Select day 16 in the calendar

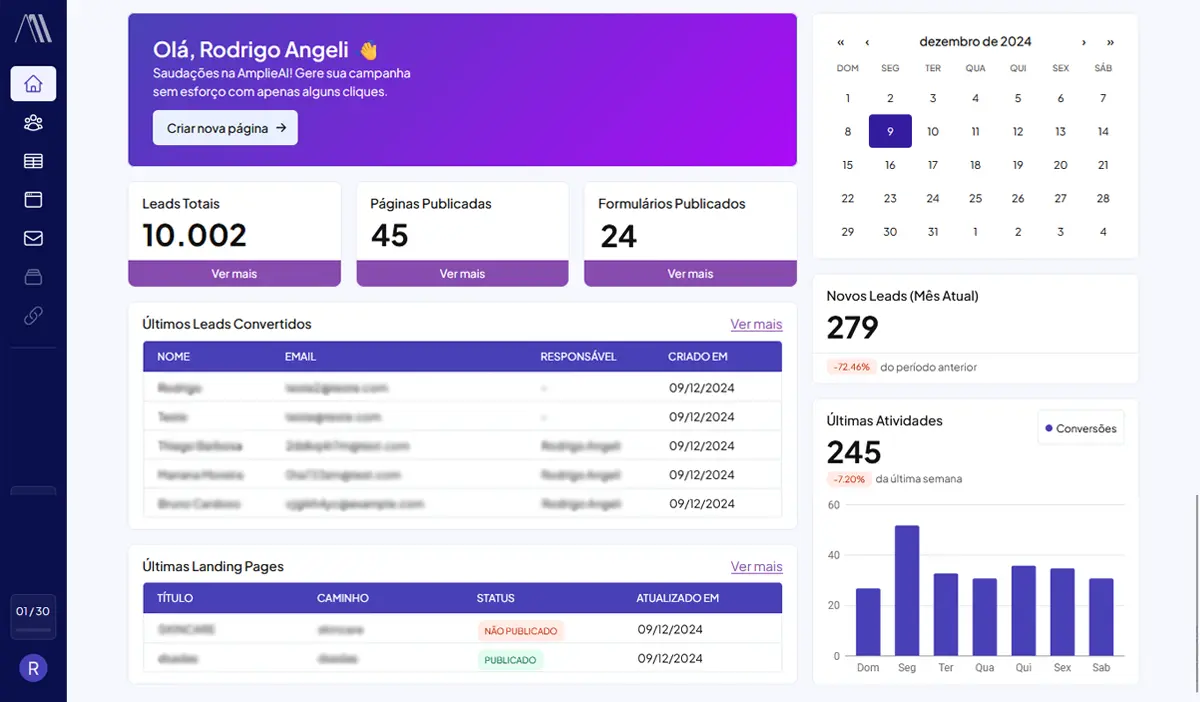point(890,165)
